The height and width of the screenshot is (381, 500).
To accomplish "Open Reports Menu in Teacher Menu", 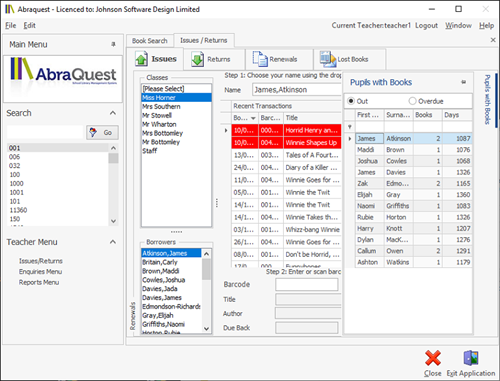I will (x=39, y=282).
